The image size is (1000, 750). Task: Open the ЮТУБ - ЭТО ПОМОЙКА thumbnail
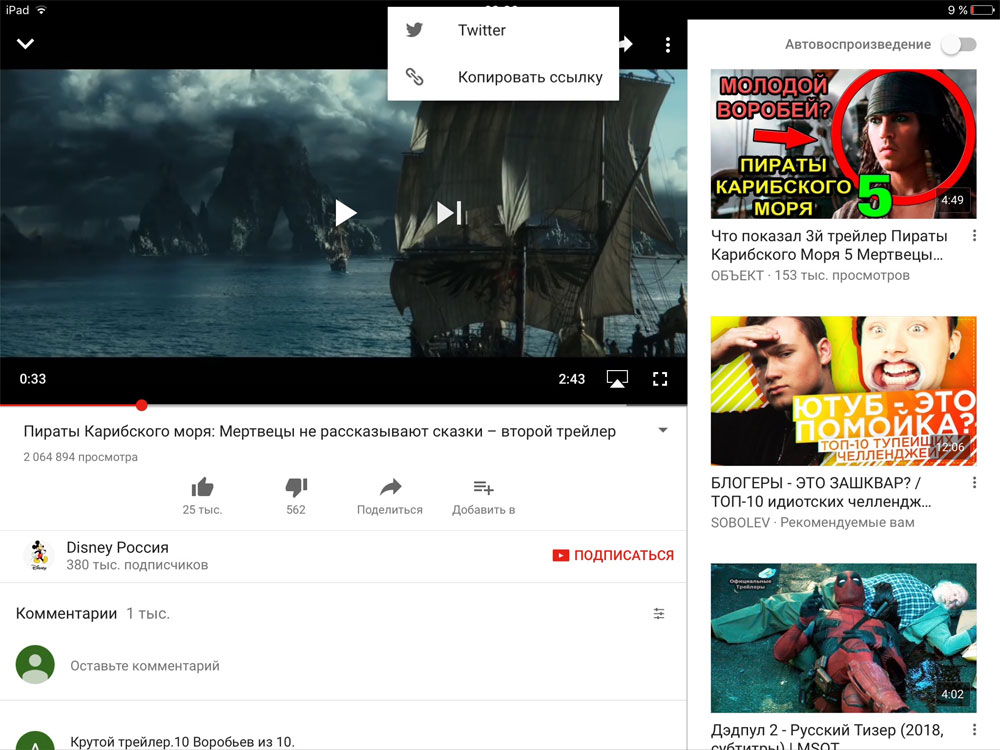(x=843, y=391)
